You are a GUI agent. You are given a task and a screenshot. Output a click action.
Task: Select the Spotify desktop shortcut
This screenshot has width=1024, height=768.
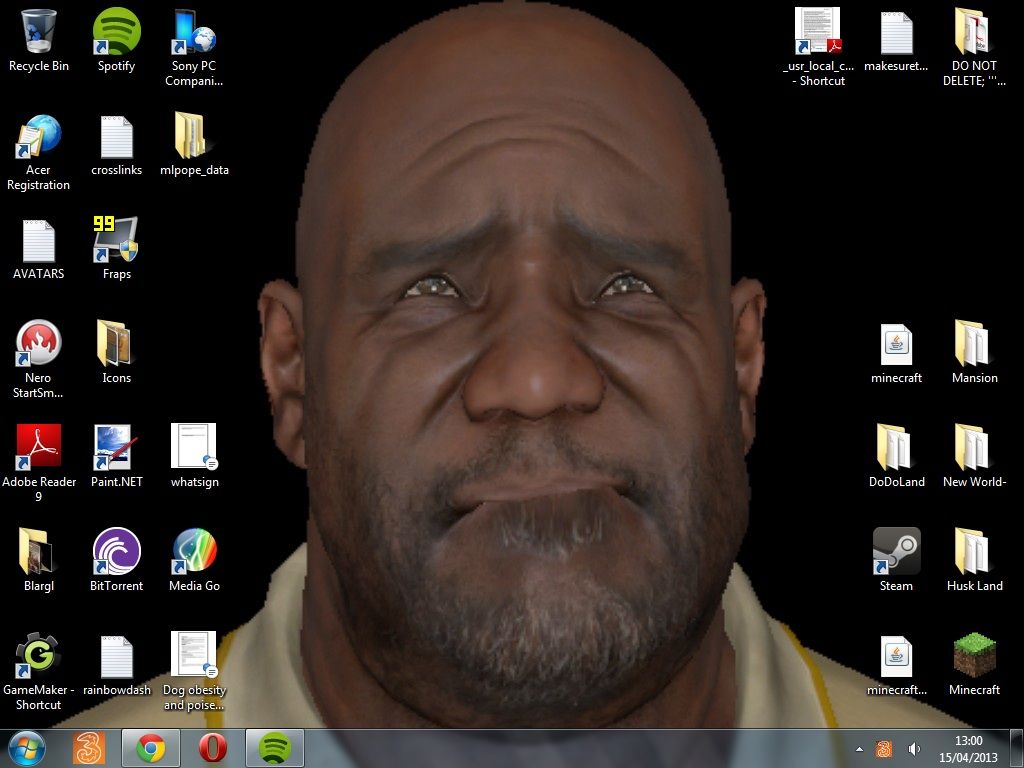[x=116, y=40]
